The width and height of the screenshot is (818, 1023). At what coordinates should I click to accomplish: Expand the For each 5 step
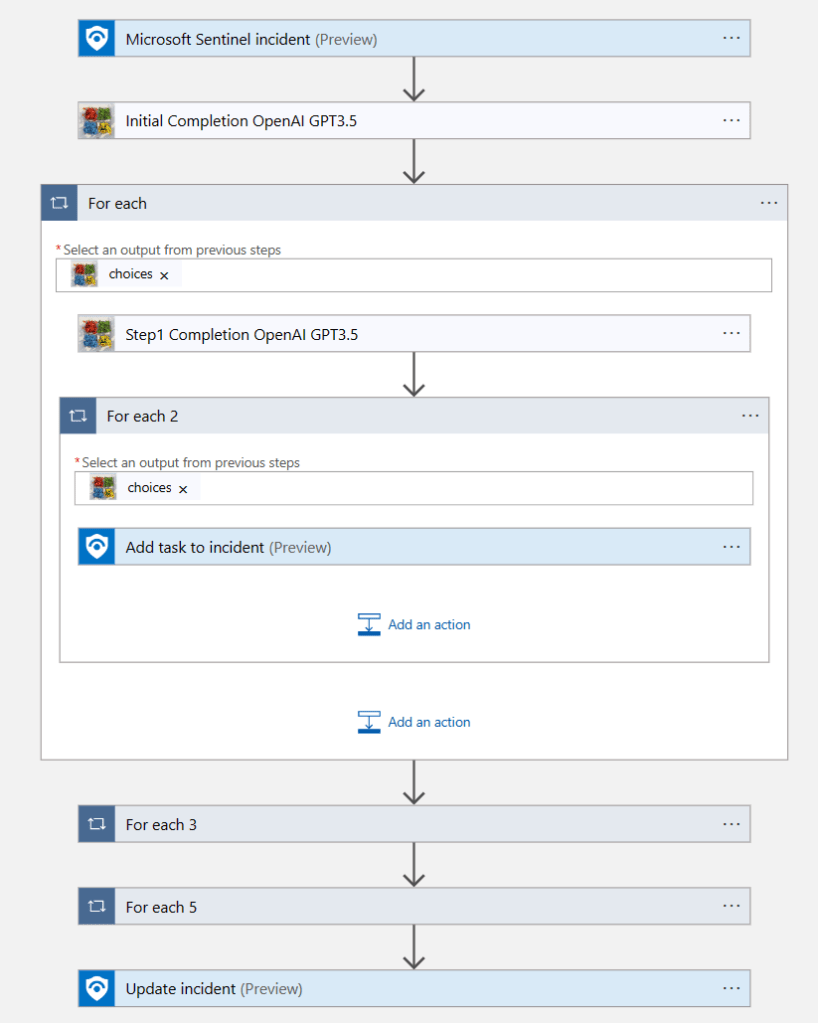pos(400,907)
